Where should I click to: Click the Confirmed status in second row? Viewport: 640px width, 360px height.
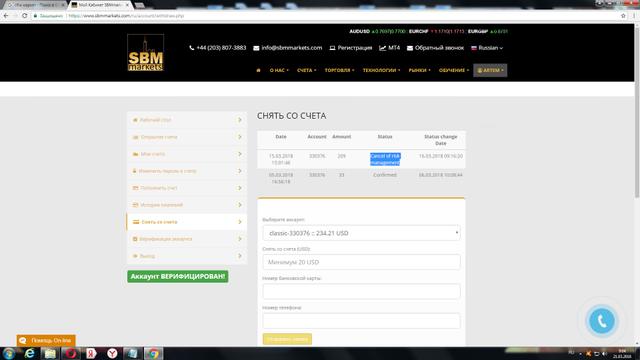385,175
